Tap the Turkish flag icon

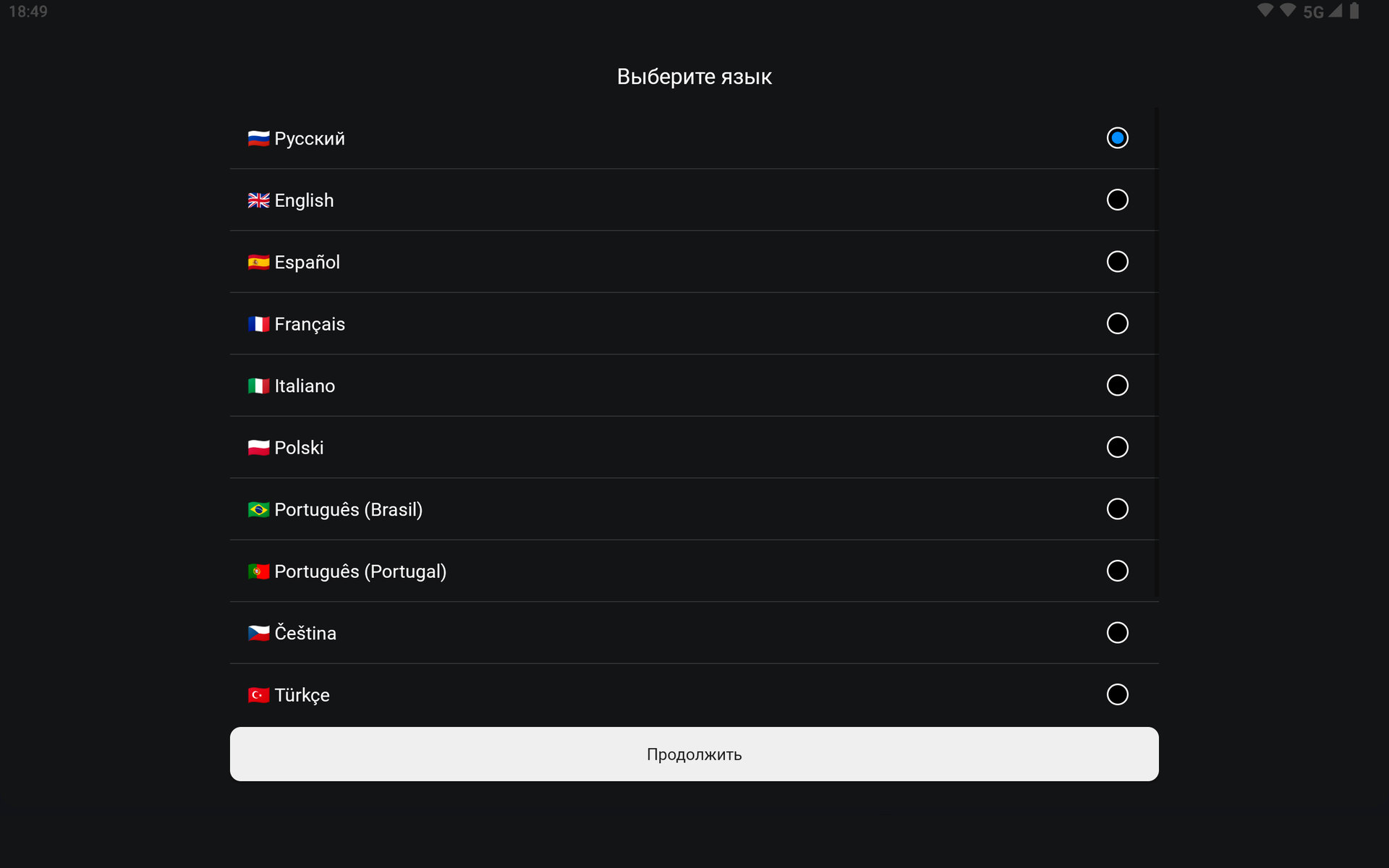[x=258, y=695]
